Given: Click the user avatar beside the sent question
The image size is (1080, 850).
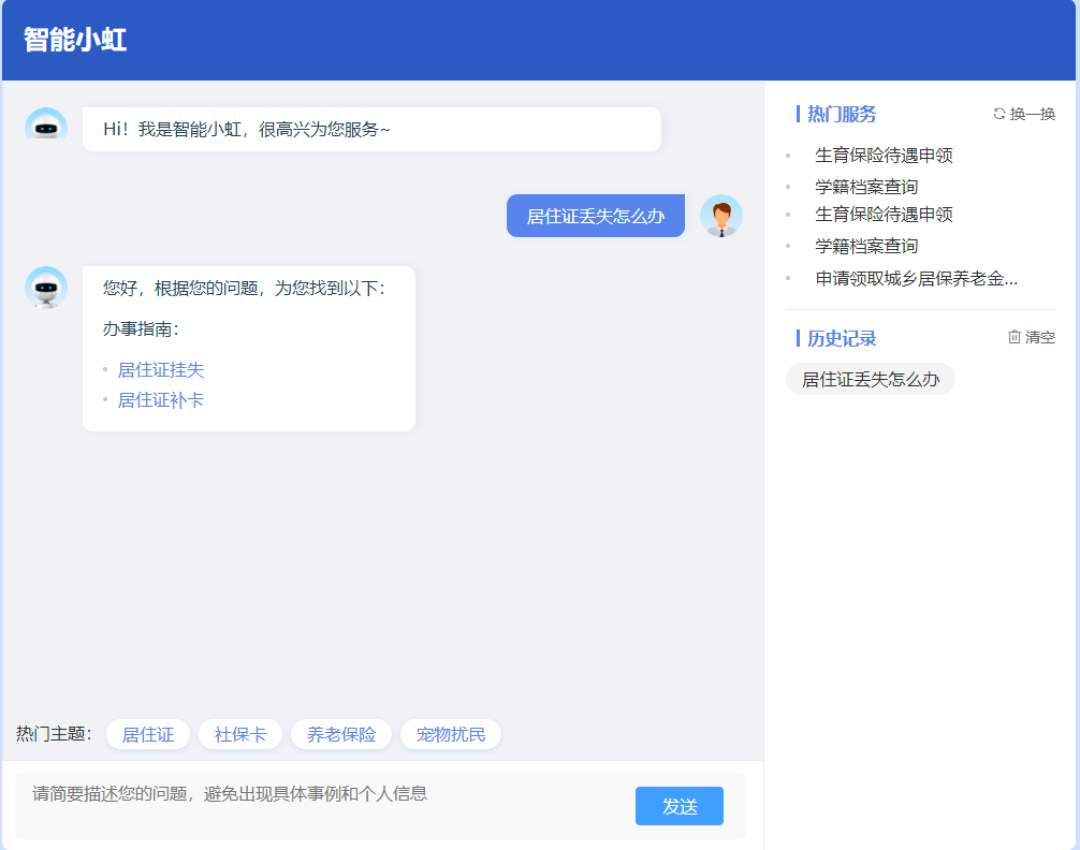Looking at the screenshot, I should (x=721, y=214).
